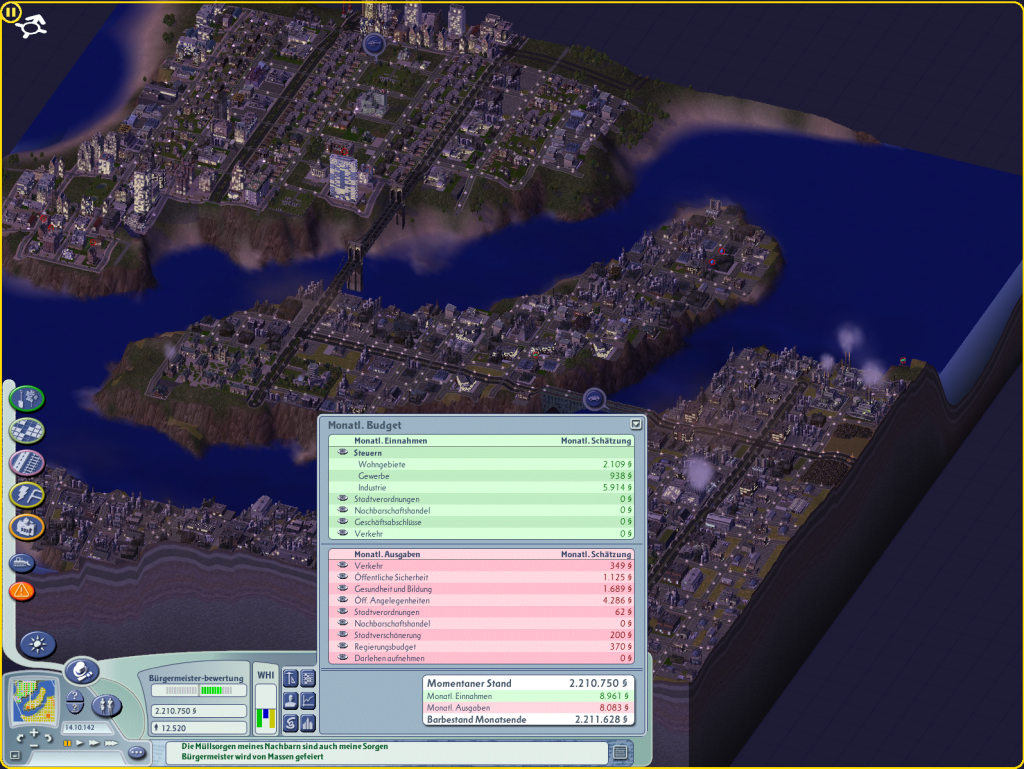Open the data views list icon
This screenshot has height=769, width=1024.
[308, 678]
